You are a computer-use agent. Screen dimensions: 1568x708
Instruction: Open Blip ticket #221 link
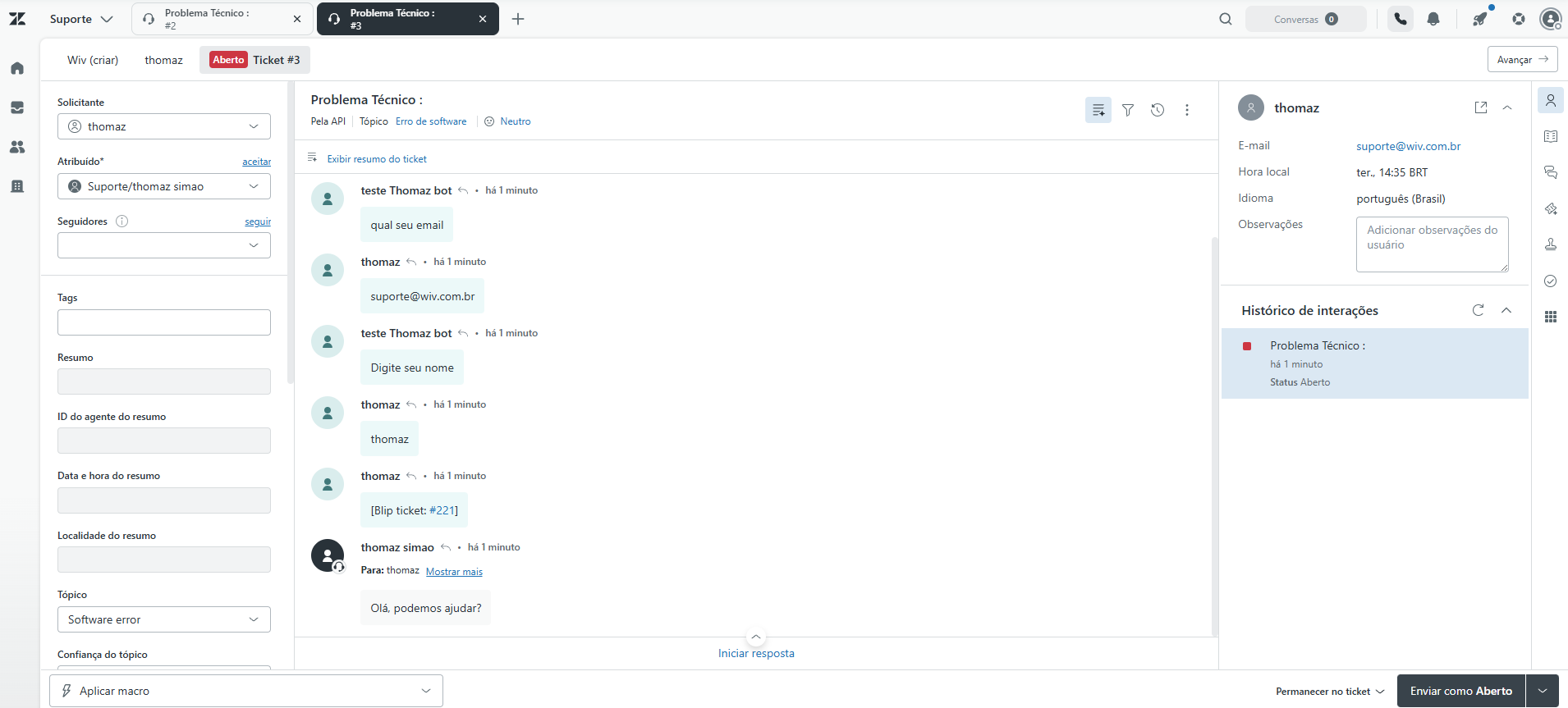point(442,510)
